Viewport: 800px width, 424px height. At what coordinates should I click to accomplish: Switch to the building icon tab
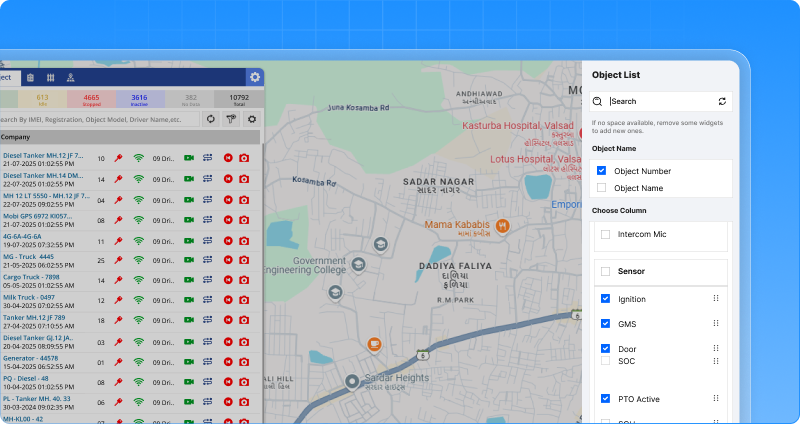click(30, 77)
